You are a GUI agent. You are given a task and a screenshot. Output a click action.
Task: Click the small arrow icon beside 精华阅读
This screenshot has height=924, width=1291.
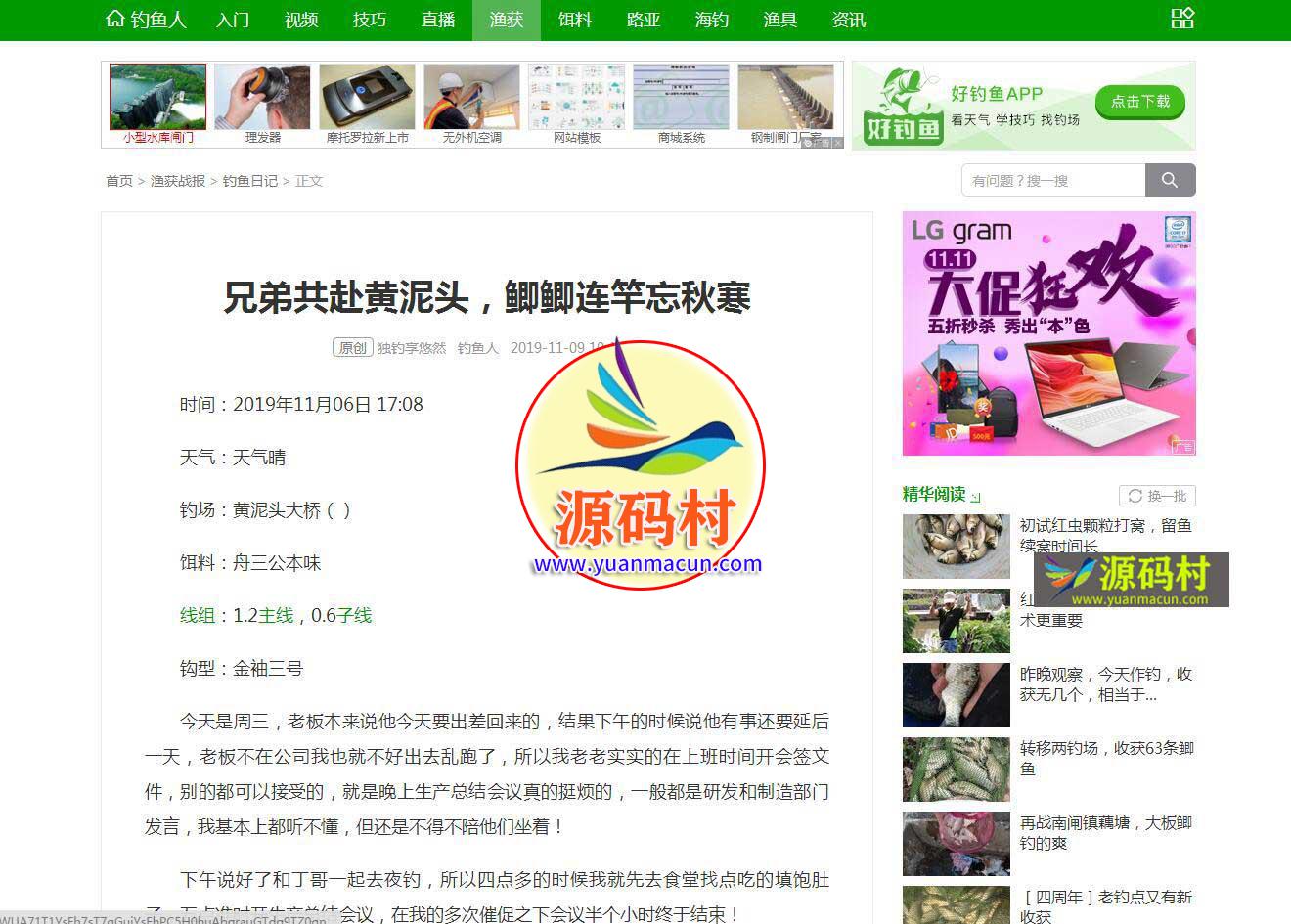[x=975, y=497]
